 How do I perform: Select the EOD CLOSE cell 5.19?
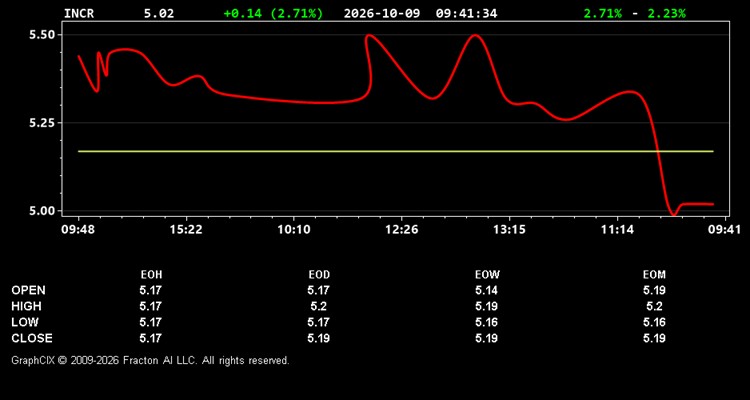coord(319,338)
